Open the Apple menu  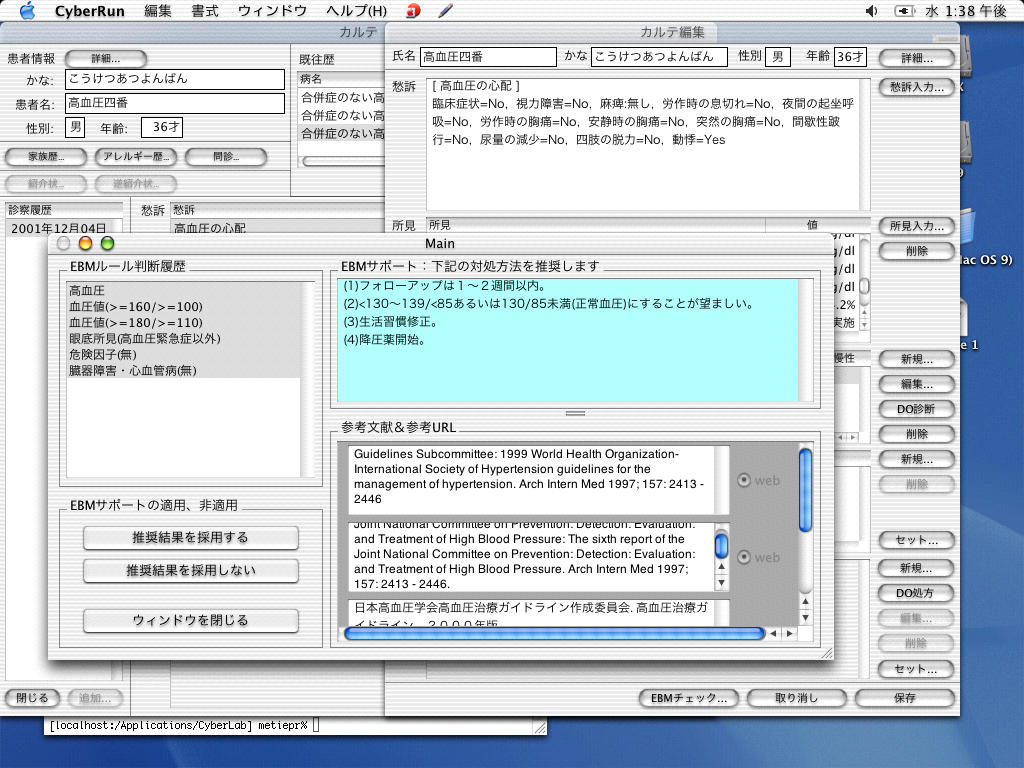click(27, 11)
